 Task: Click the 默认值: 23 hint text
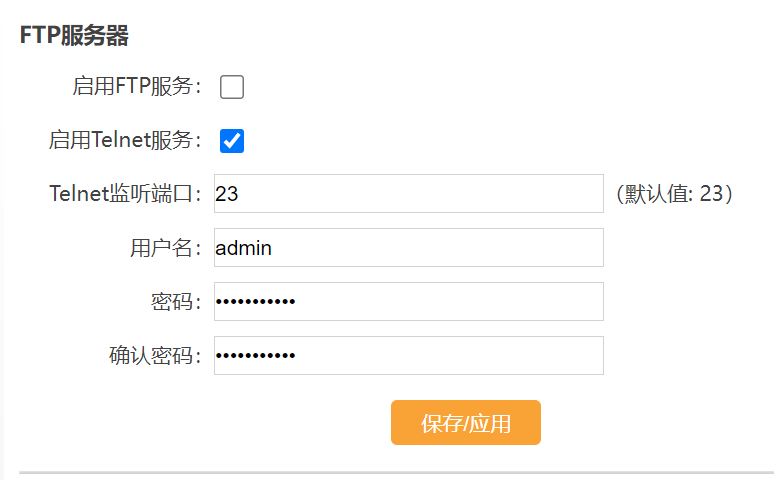click(x=676, y=194)
